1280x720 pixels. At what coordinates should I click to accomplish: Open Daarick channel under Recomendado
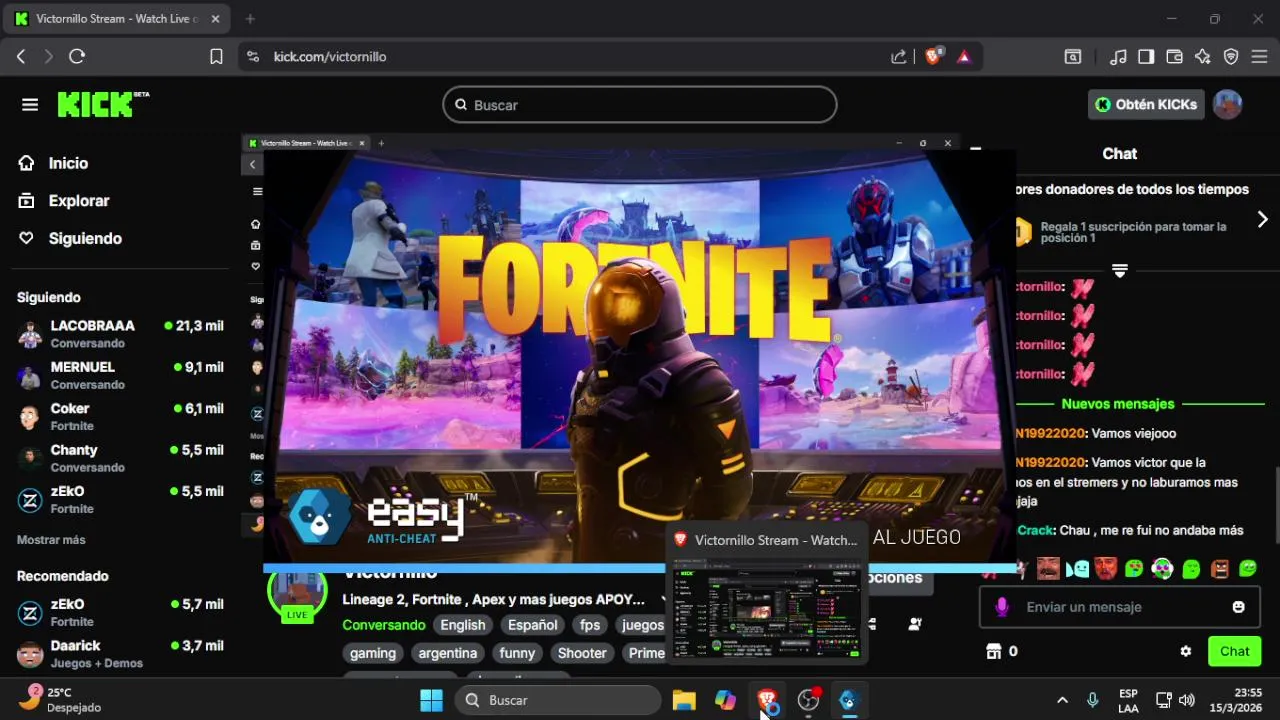click(x=120, y=654)
